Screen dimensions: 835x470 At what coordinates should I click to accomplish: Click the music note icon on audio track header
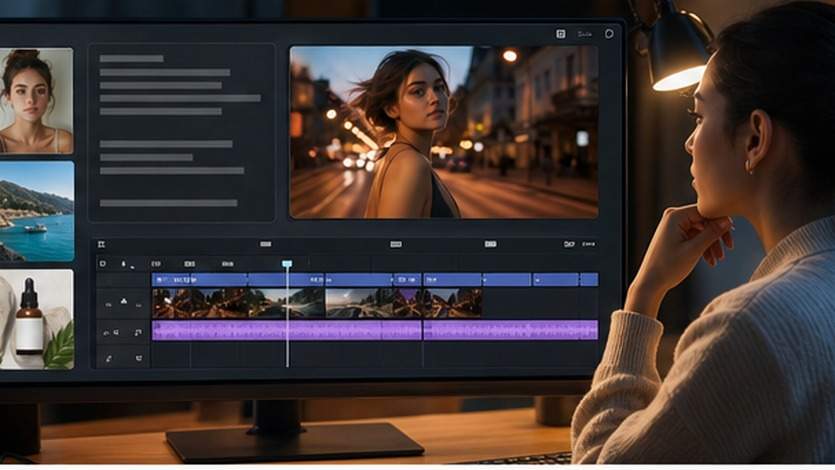138,333
